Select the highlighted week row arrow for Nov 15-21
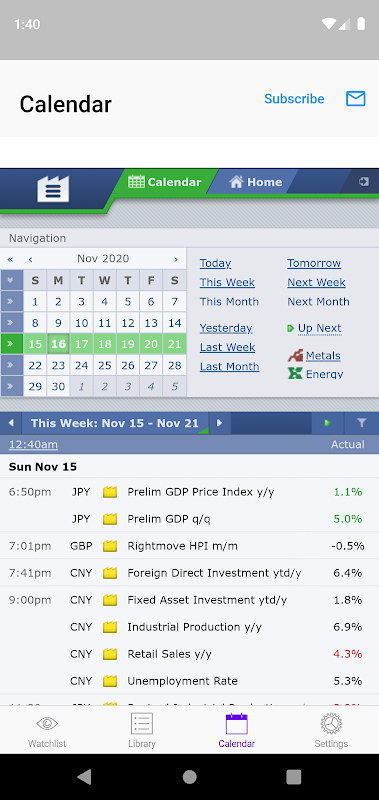379x800 pixels. pyautogui.click(x=12, y=344)
